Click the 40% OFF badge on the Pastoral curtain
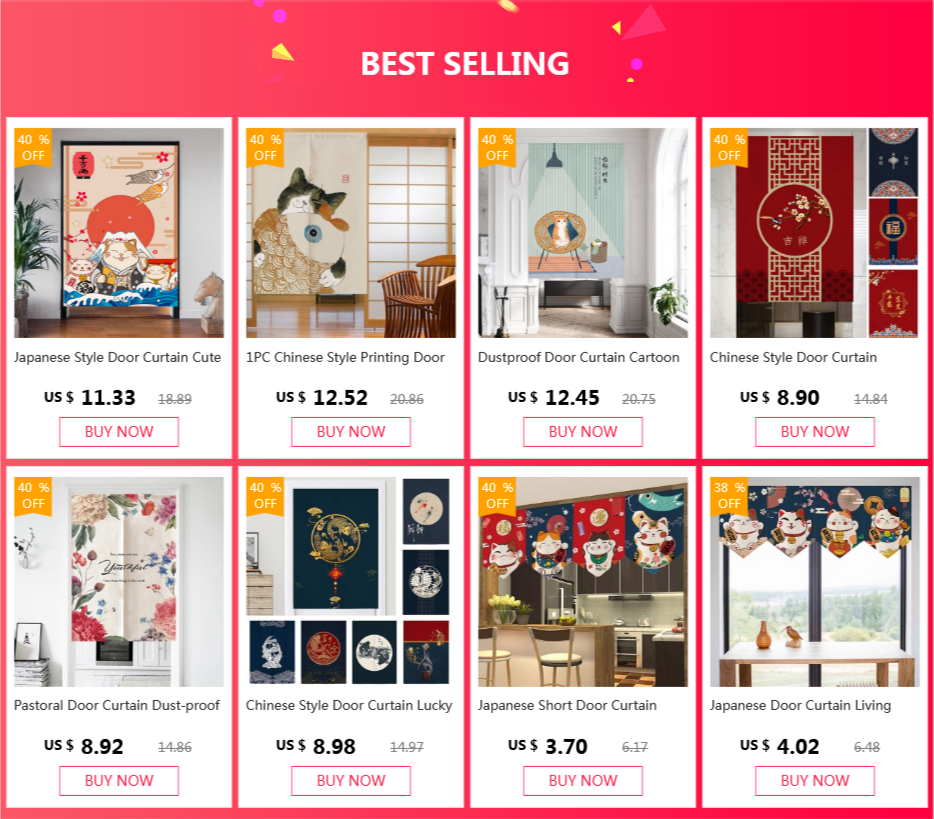This screenshot has height=819, width=934. pos(33,496)
